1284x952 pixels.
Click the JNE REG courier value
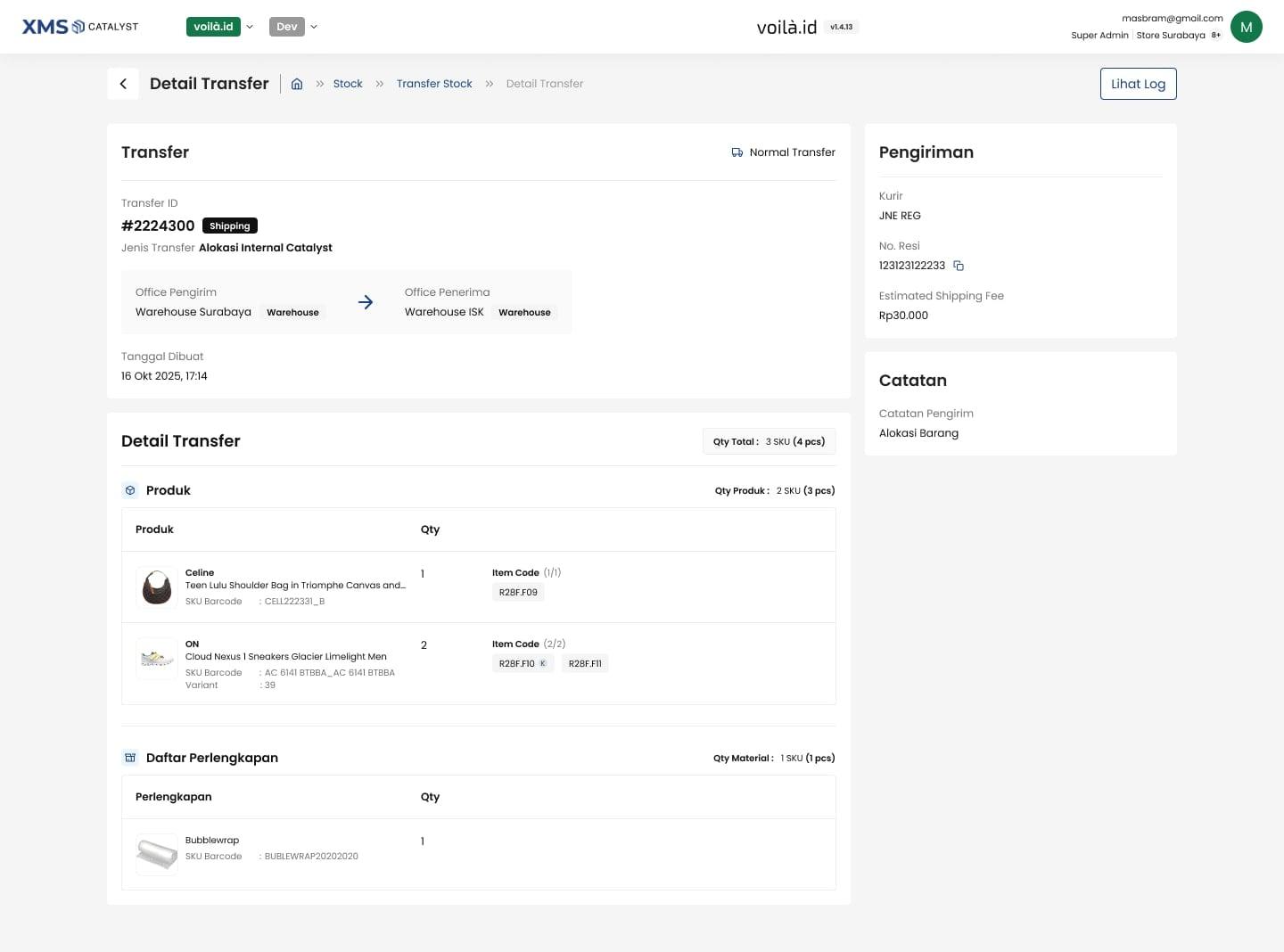tap(900, 216)
